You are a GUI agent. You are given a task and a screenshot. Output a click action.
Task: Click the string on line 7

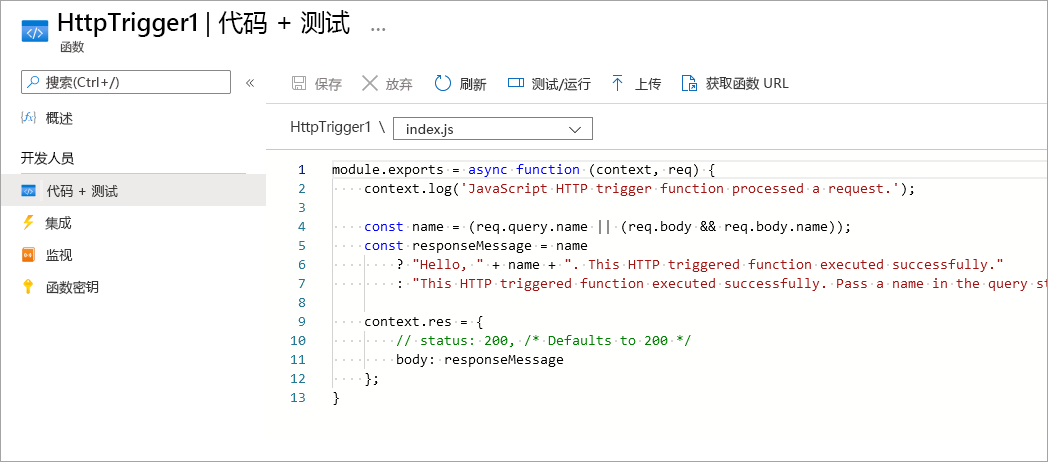[x=730, y=283]
